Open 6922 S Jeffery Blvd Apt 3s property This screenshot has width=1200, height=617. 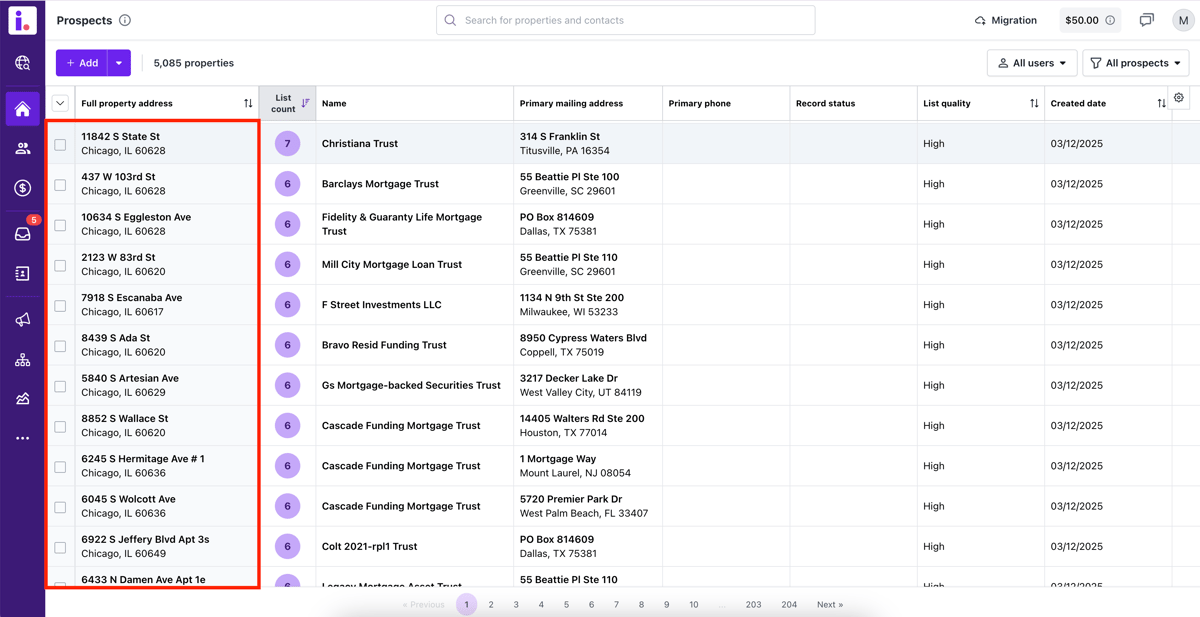(145, 539)
